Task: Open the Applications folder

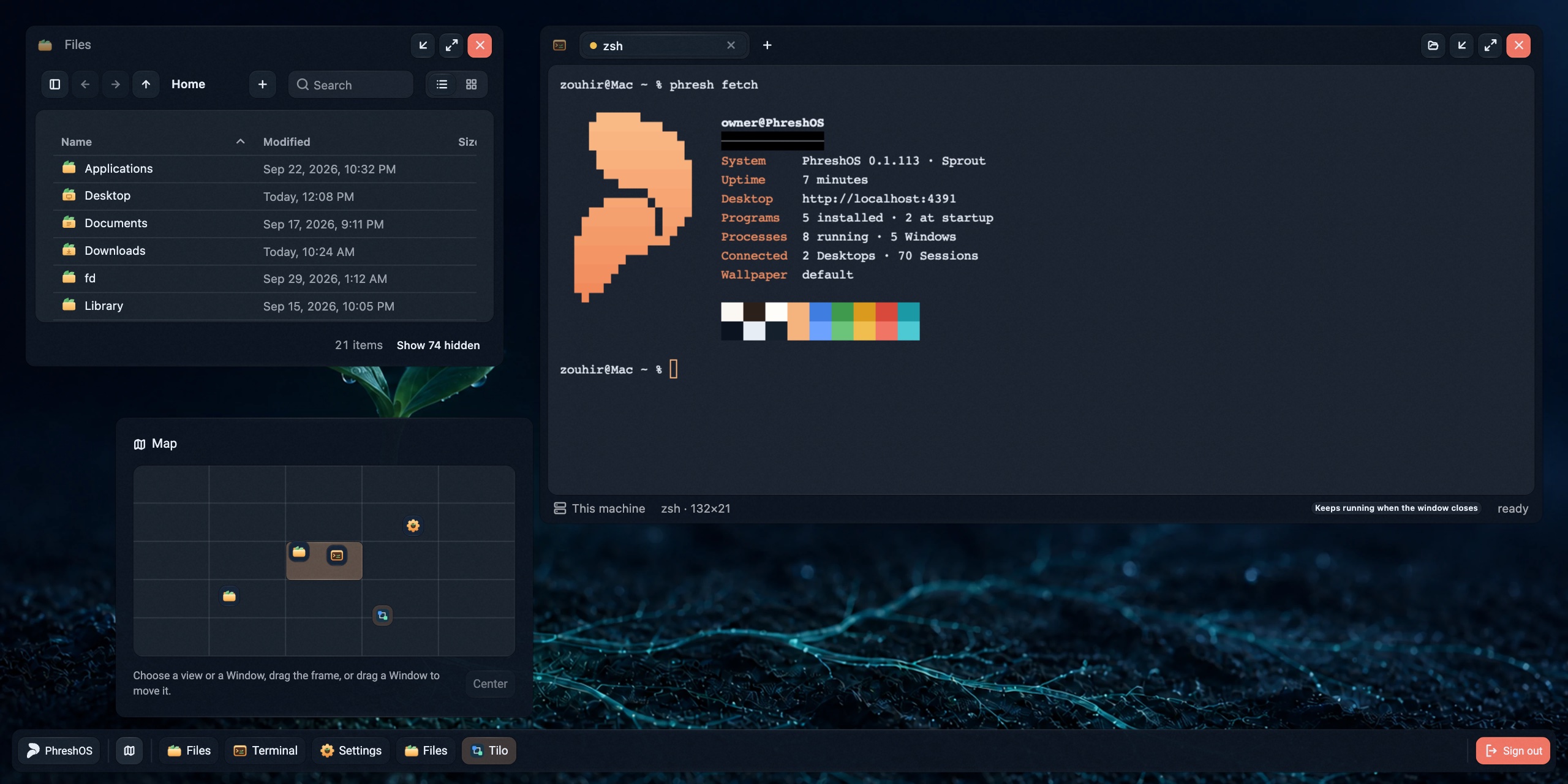Action: 265,169
